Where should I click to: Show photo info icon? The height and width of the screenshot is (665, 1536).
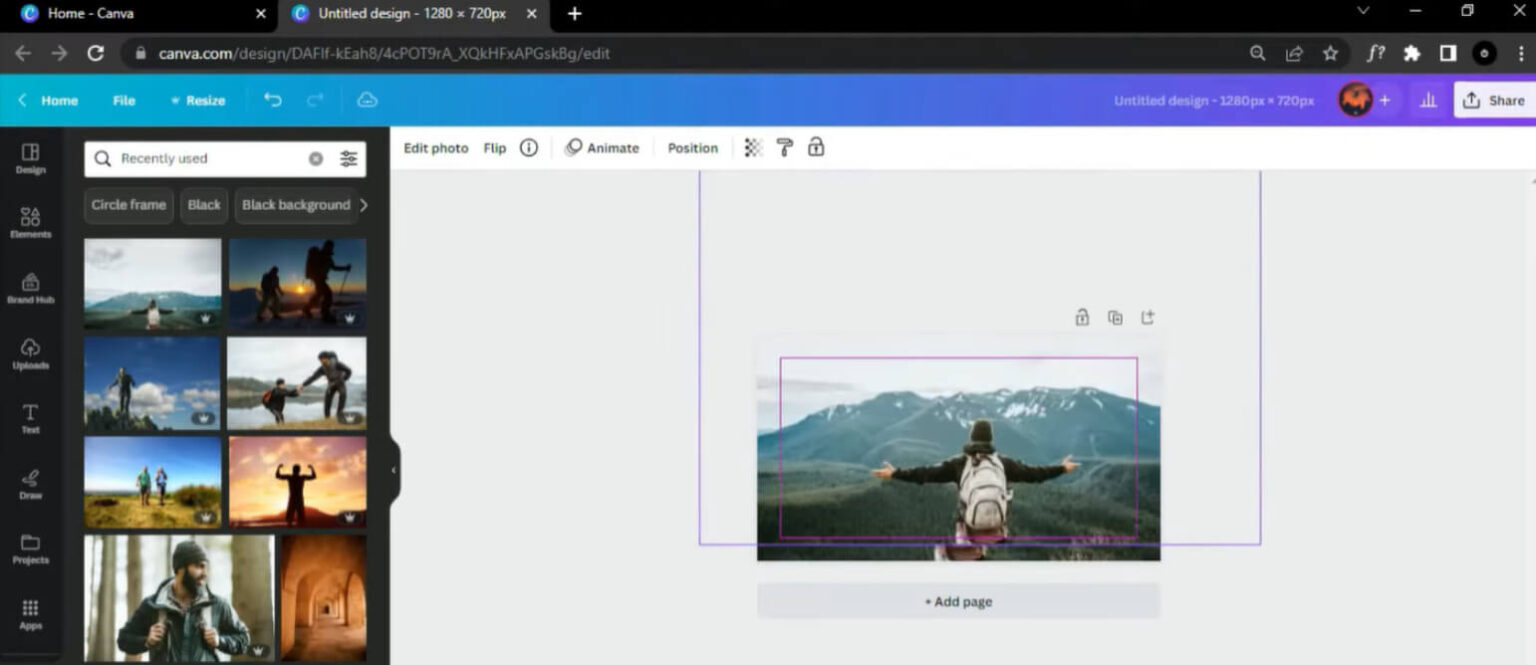pyautogui.click(x=529, y=148)
